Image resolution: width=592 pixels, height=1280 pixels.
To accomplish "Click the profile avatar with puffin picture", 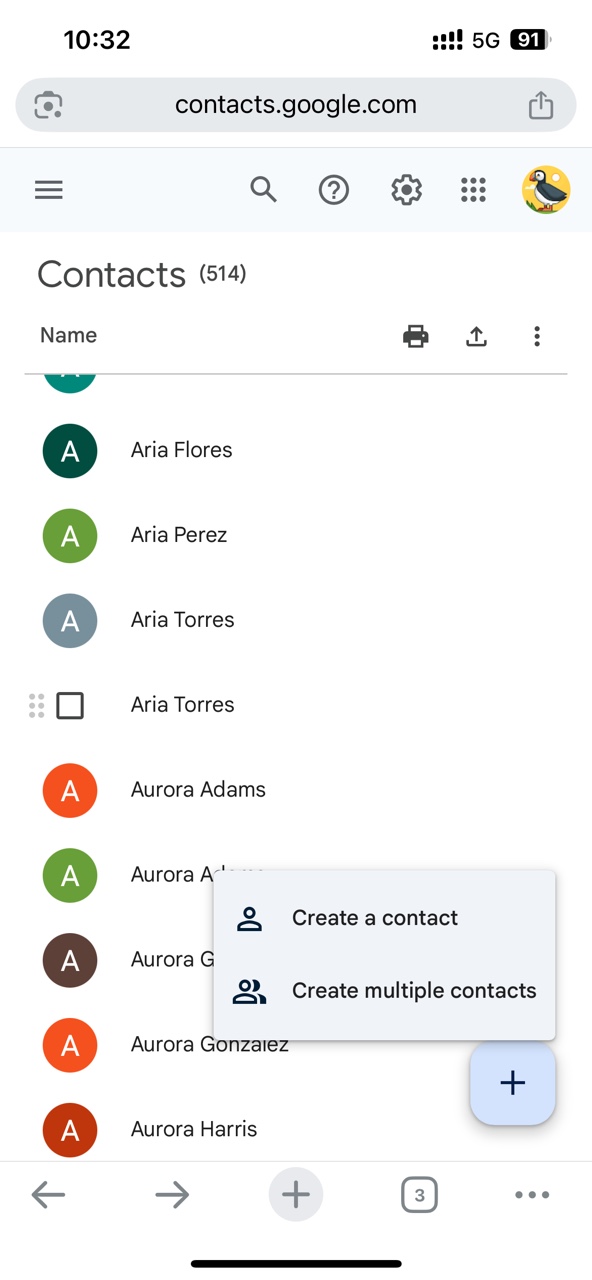I will point(545,188).
